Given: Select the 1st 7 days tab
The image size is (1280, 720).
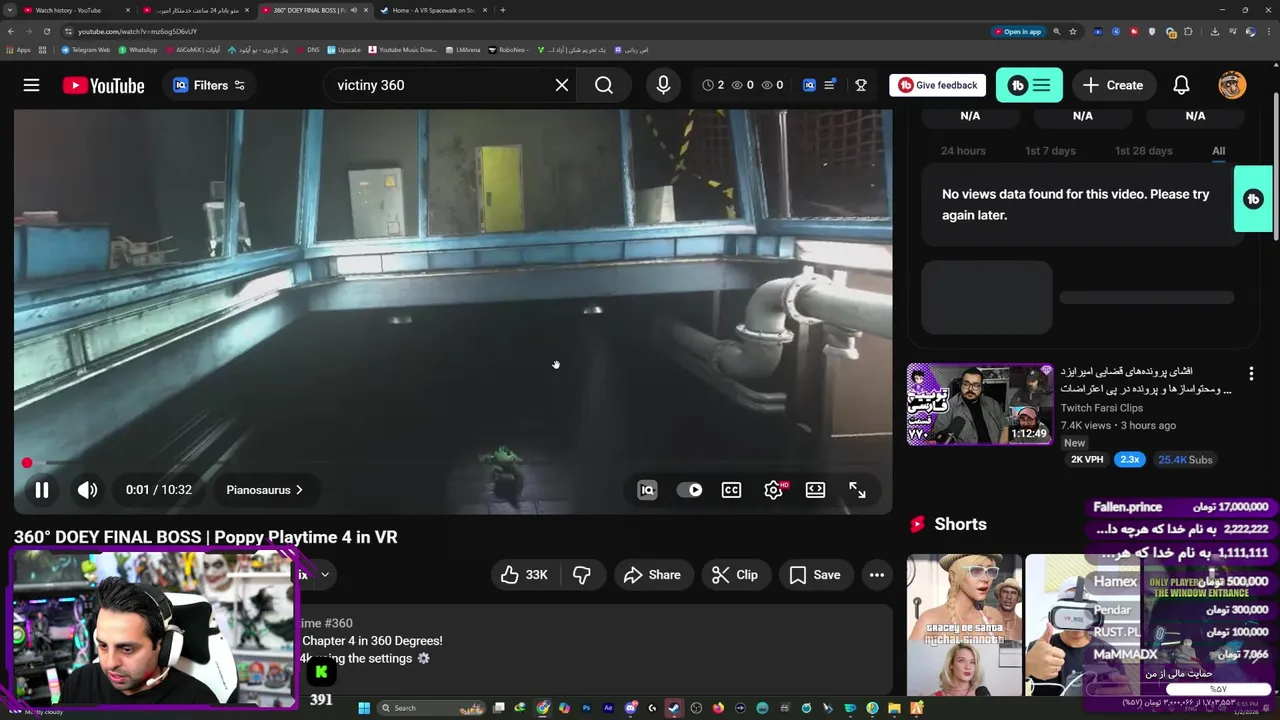Looking at the screenshot, I should tap(1050, 151).
